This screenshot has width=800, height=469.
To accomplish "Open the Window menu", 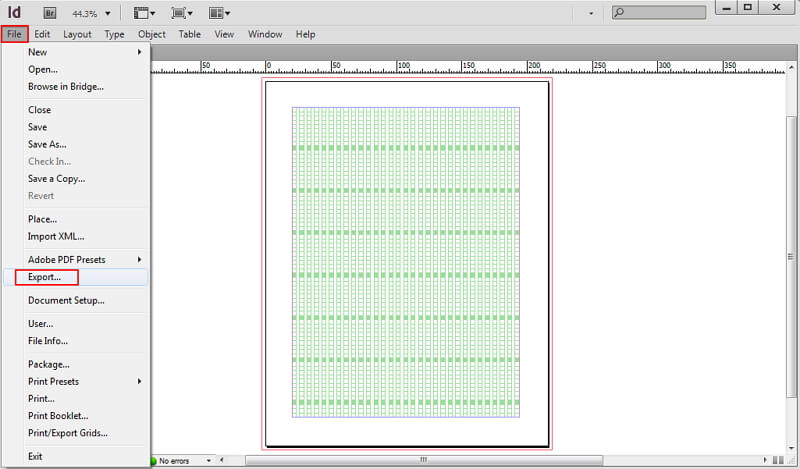I will point(265,34).
